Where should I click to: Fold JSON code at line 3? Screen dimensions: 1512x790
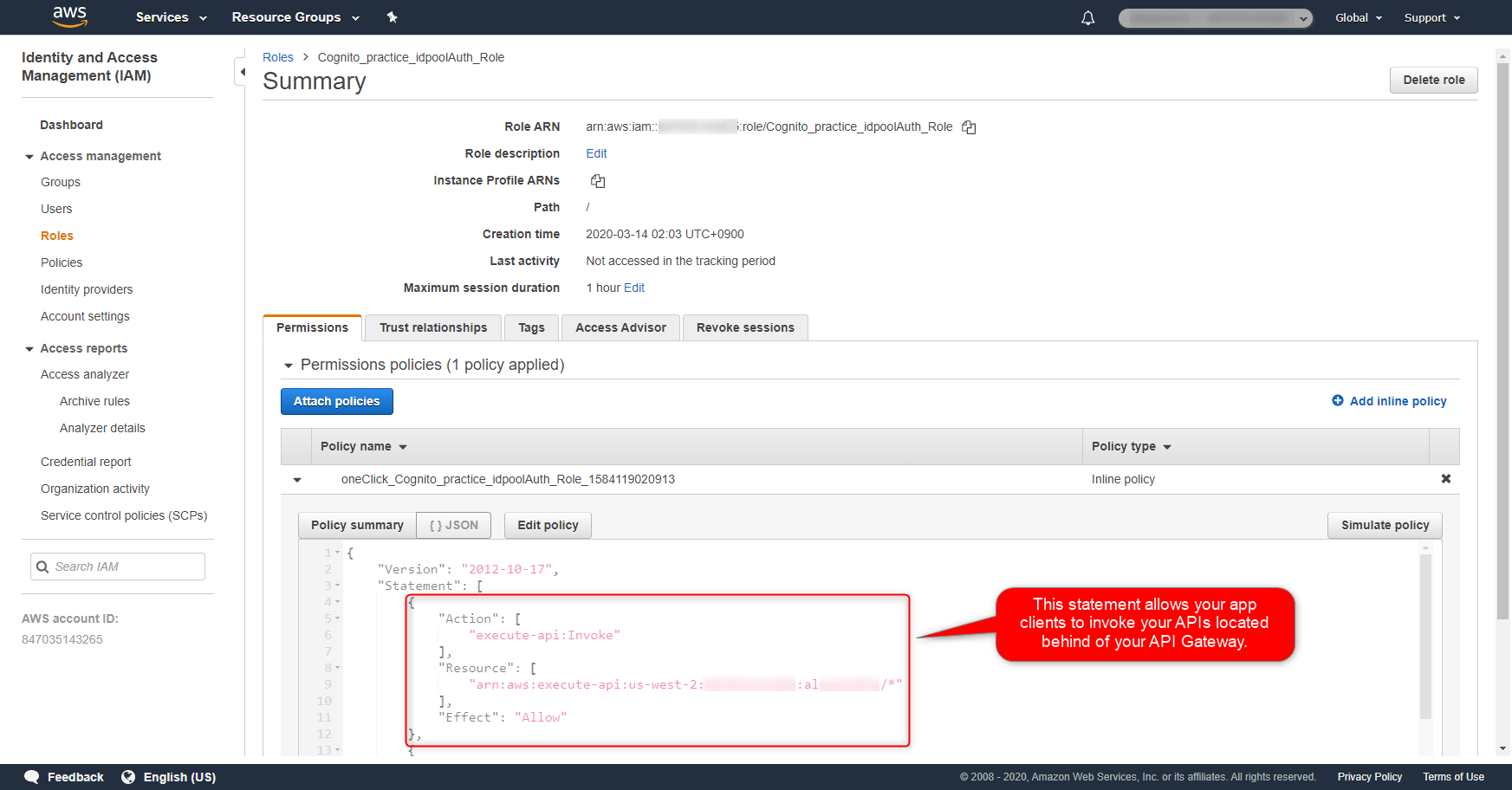[338, 586]
